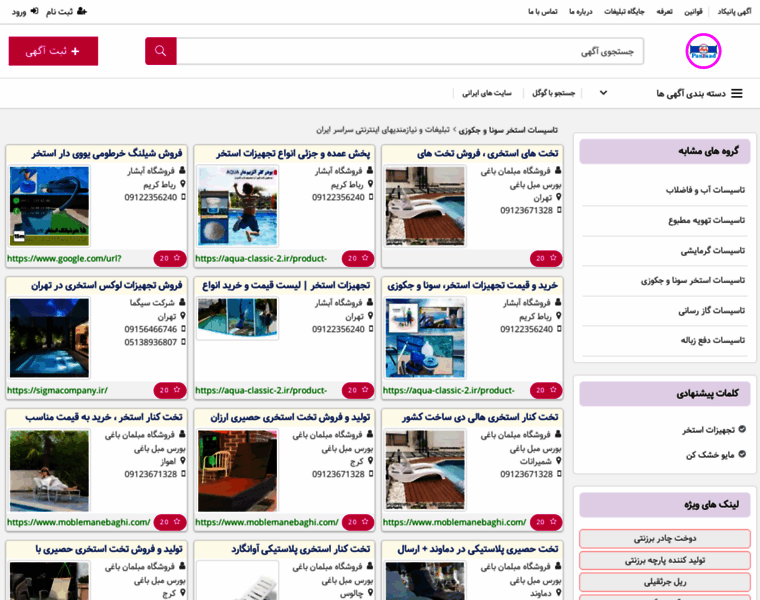
Task: Select تاسیسات گرمایشی group
Action: pyautogui.click(x=712, y=251)
